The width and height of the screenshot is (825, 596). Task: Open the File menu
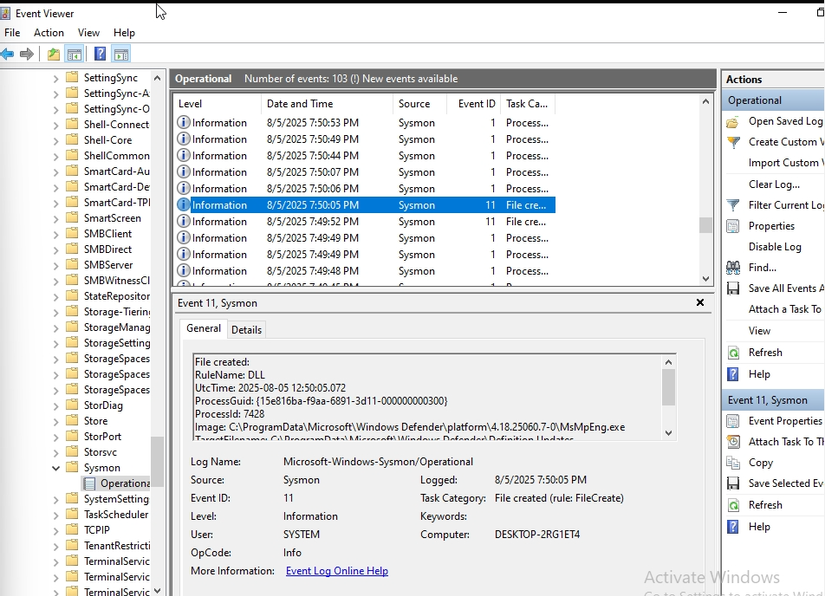click(x=12, y=33)
